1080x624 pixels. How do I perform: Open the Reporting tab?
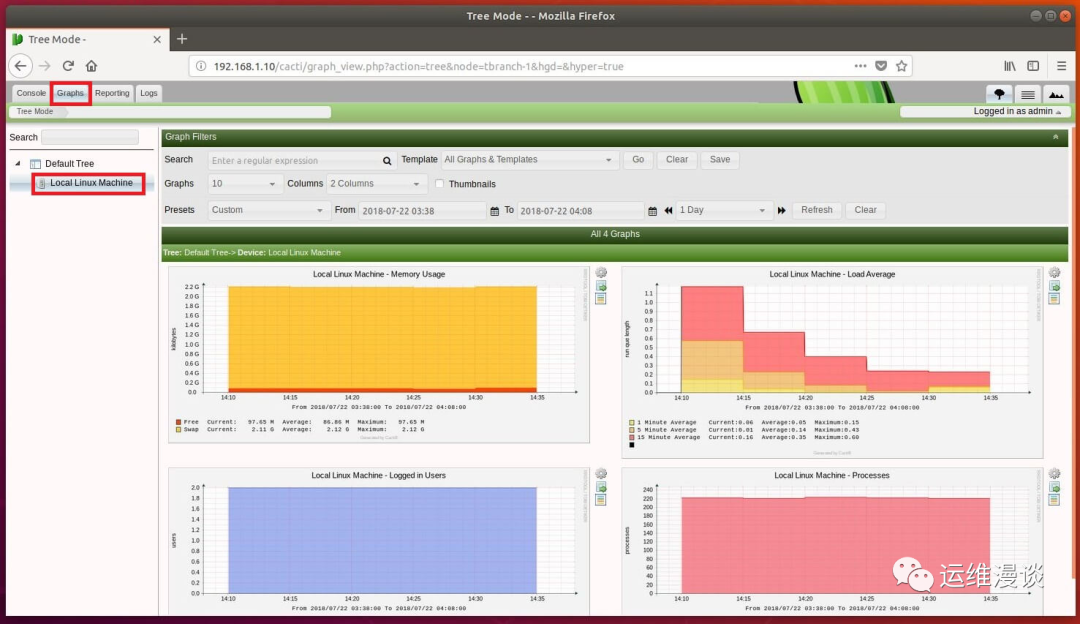pyautogui.click(x=112, y=93)
